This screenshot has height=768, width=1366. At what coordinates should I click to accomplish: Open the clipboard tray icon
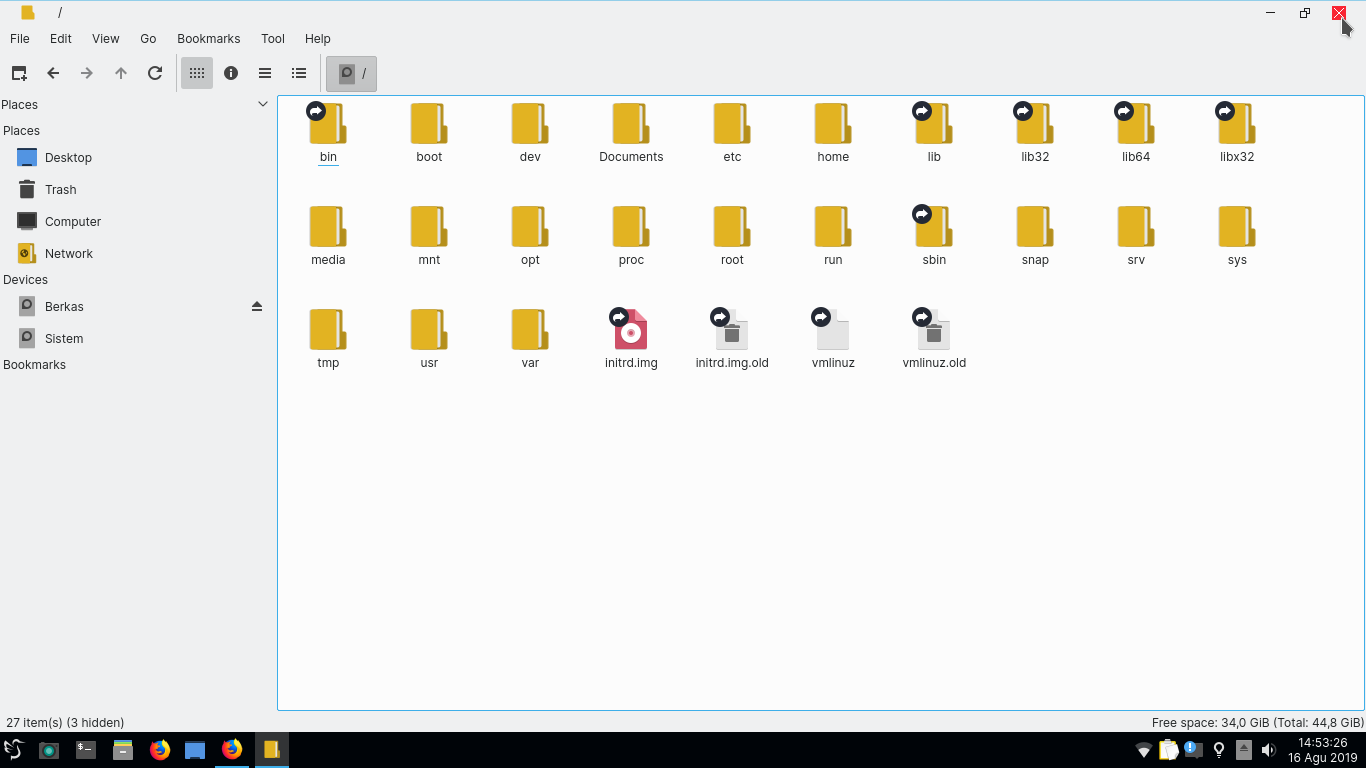(x=1169, y=750)
